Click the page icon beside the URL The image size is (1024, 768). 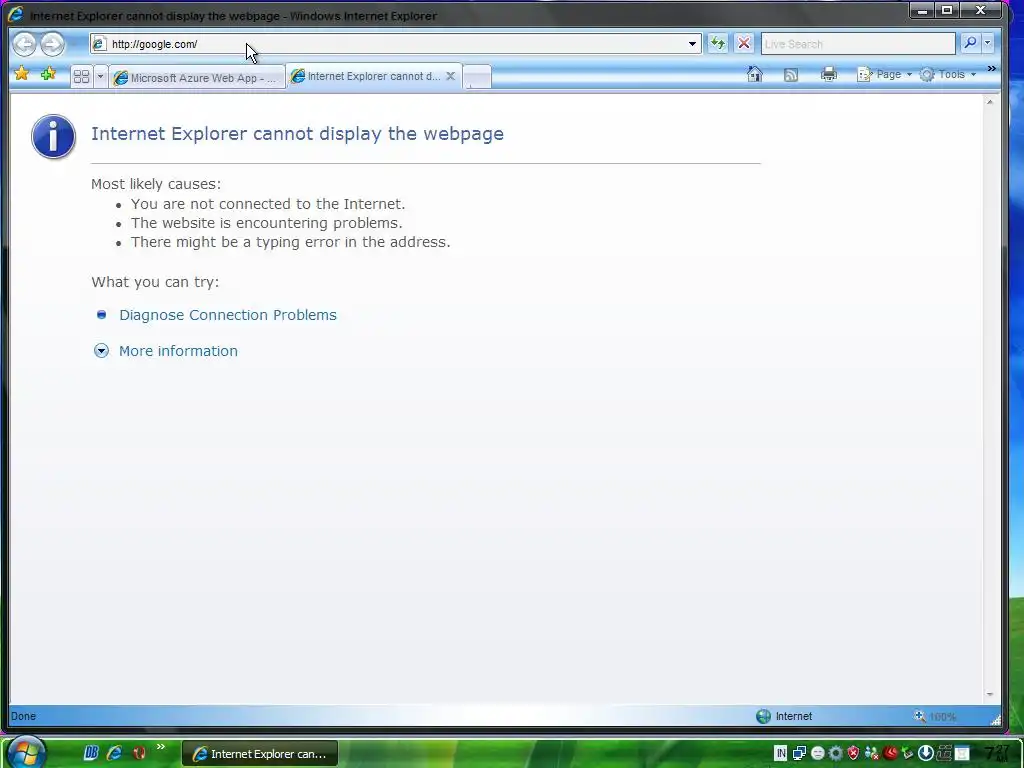pyautogui.click(x=99, y=44)
